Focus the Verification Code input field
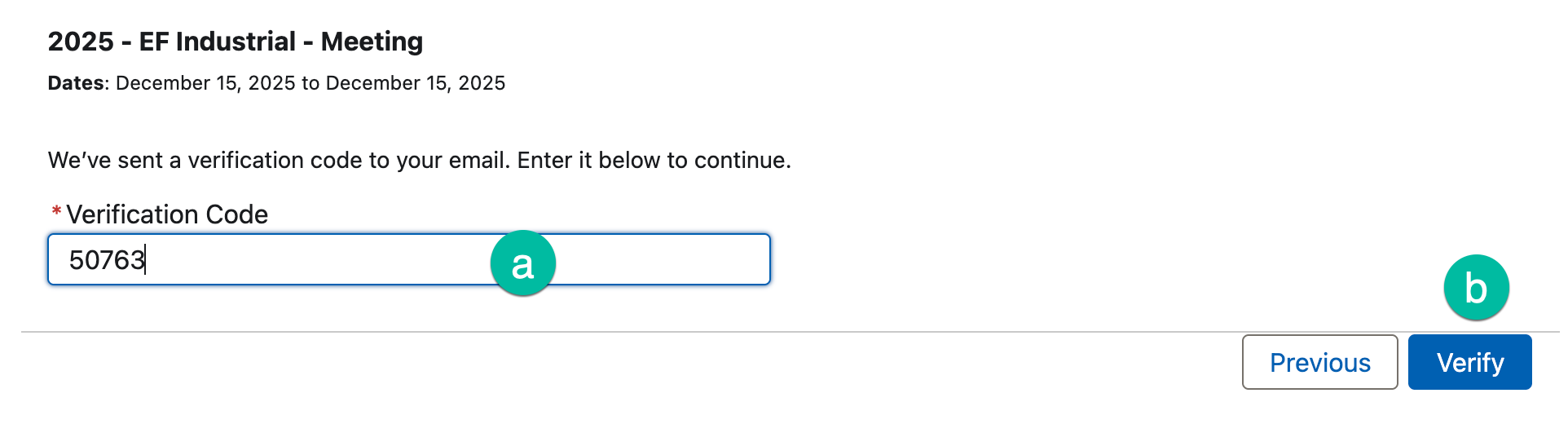This screenshot has height=424, width=1568. (326, 260)
